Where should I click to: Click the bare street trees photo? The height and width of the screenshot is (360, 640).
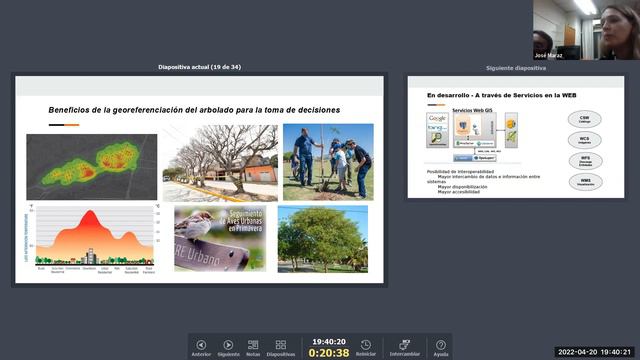pyautogui.click(x=220, y=163)
